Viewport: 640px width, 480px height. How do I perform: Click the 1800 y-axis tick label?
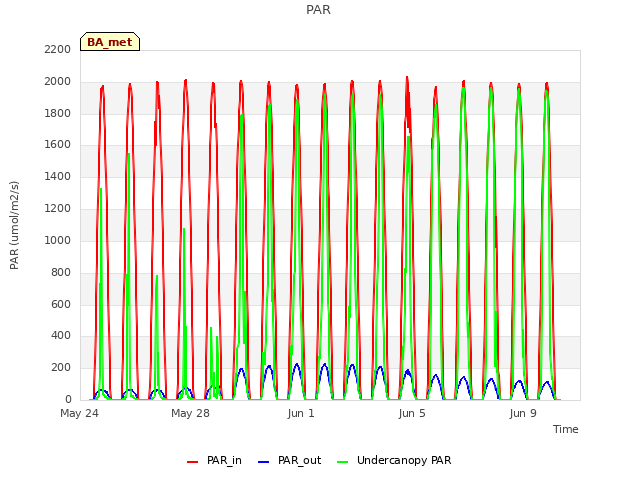pyautogui.click(x=58, y=113)
